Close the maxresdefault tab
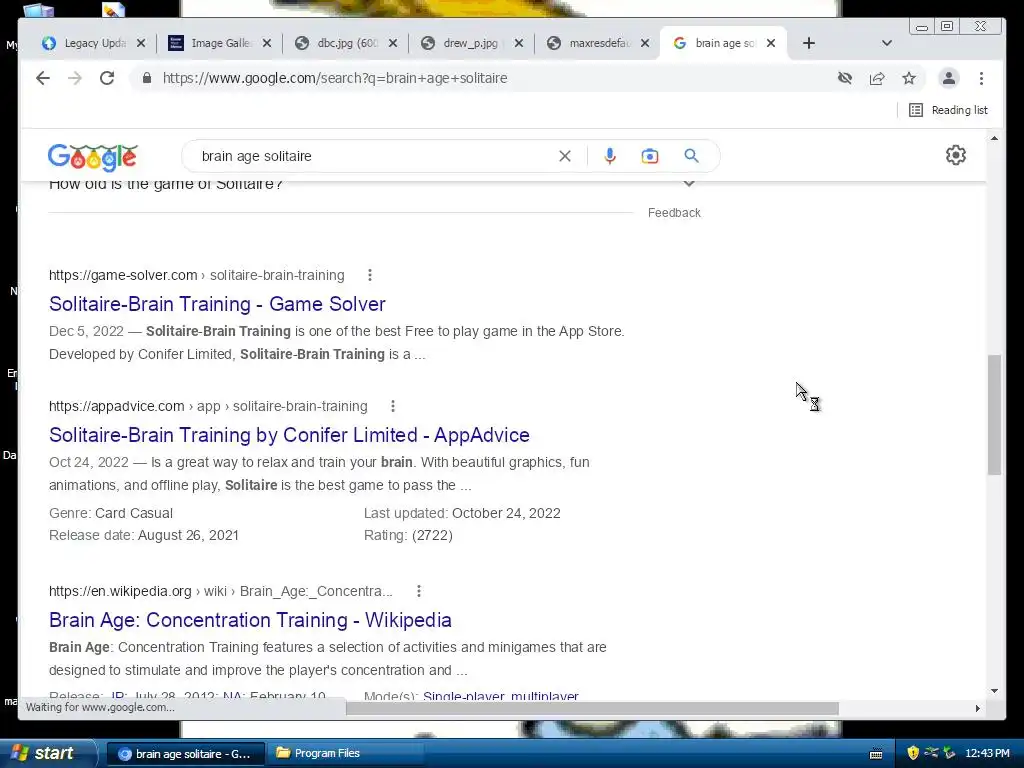Screen dimensions: 1024x768 [x=645, y=43]
